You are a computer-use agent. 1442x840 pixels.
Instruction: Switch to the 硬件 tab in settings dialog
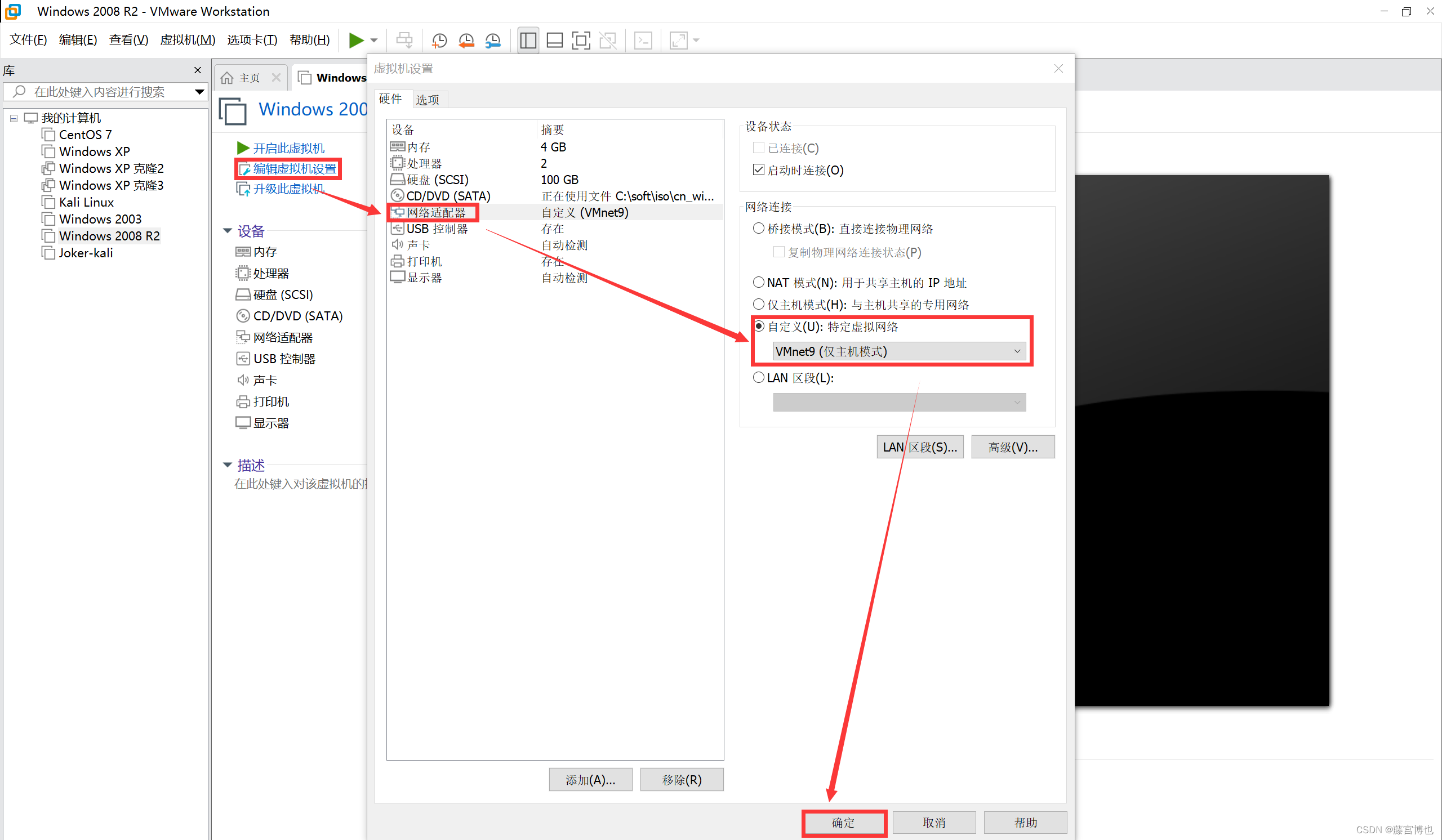(391, 99)
